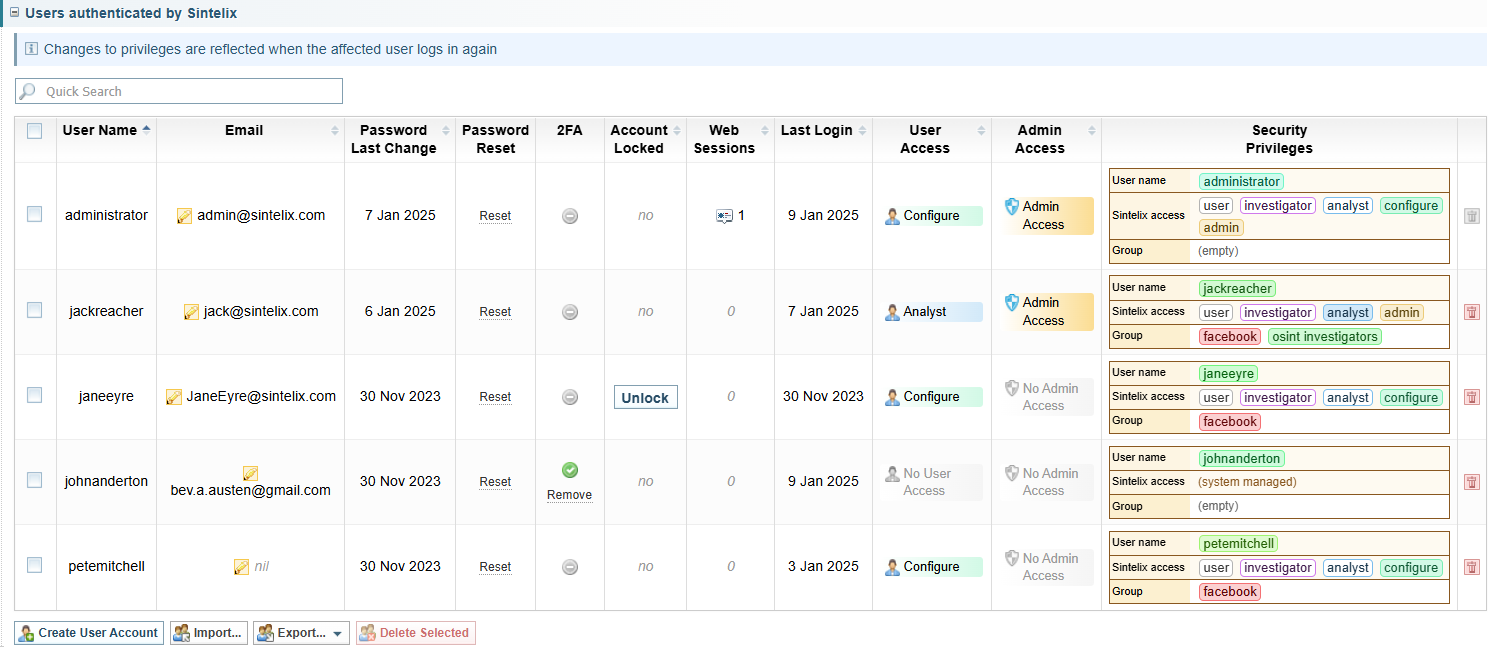Delete the petemitchell account via trash icon

coord(1471,567)
